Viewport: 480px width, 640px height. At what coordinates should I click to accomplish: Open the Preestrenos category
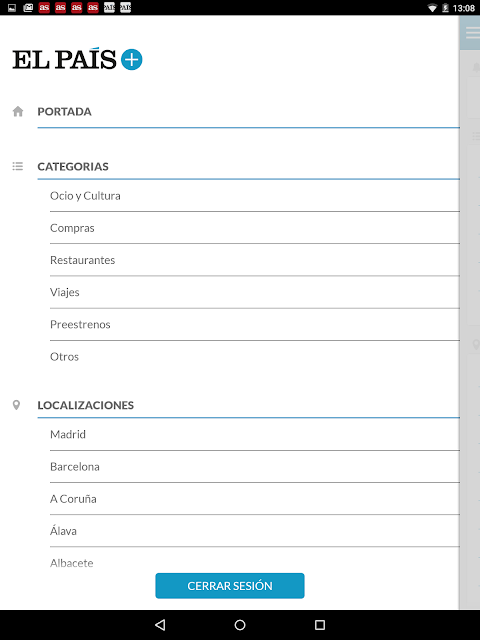[255, 325]
